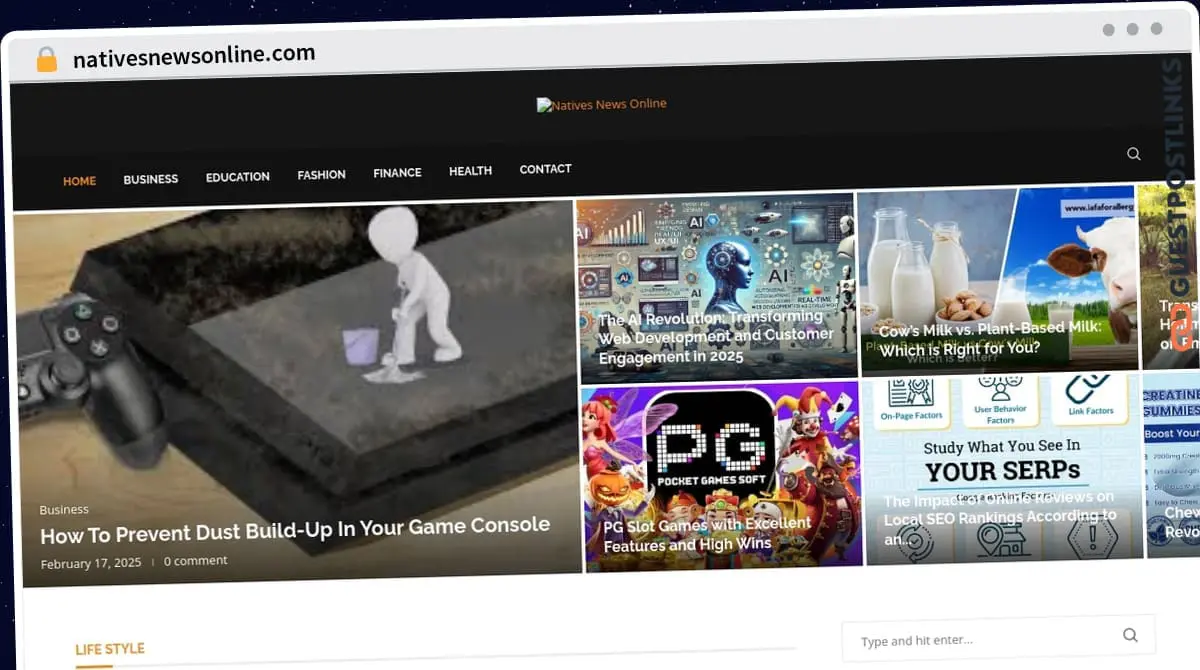
Task: Click the nativesnewsonline.com address text
Action: pos(194,56)
